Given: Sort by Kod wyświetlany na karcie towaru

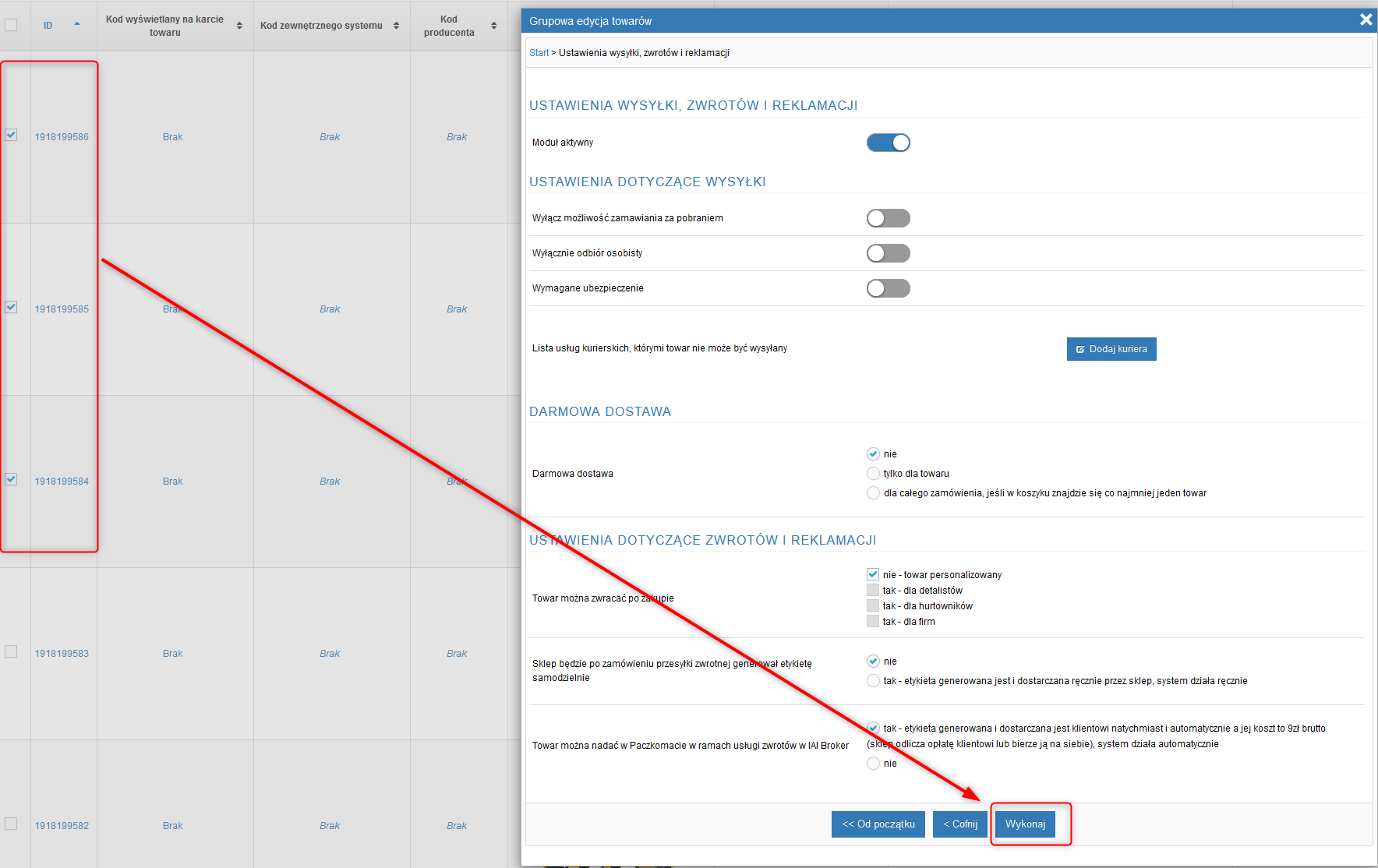Looking at the screenshot, I should pos(239,26).
